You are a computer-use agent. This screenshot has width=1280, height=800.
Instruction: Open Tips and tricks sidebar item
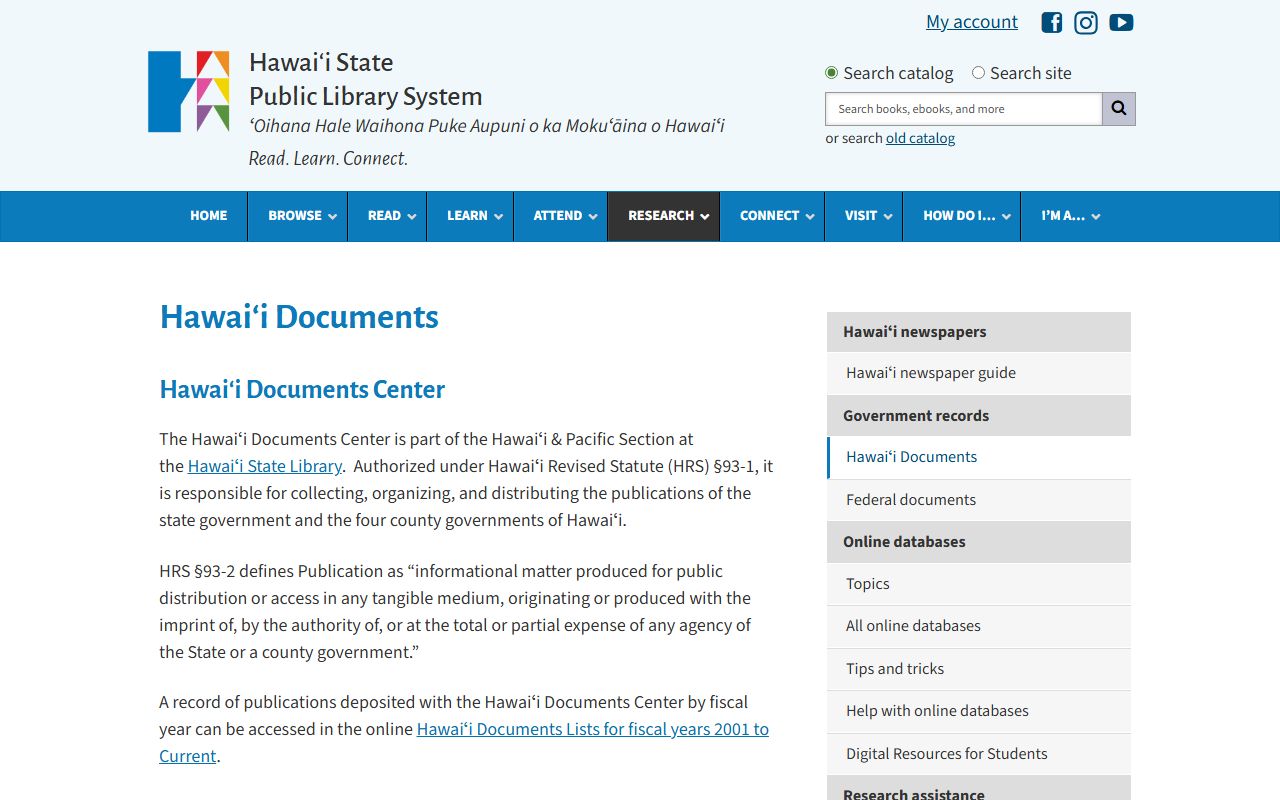click(979, 669)
